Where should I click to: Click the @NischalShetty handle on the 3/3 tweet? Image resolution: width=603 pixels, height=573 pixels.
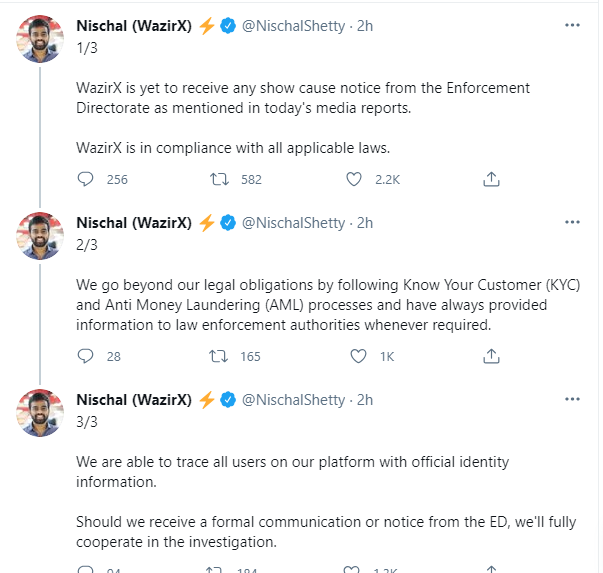coord(295,399)
